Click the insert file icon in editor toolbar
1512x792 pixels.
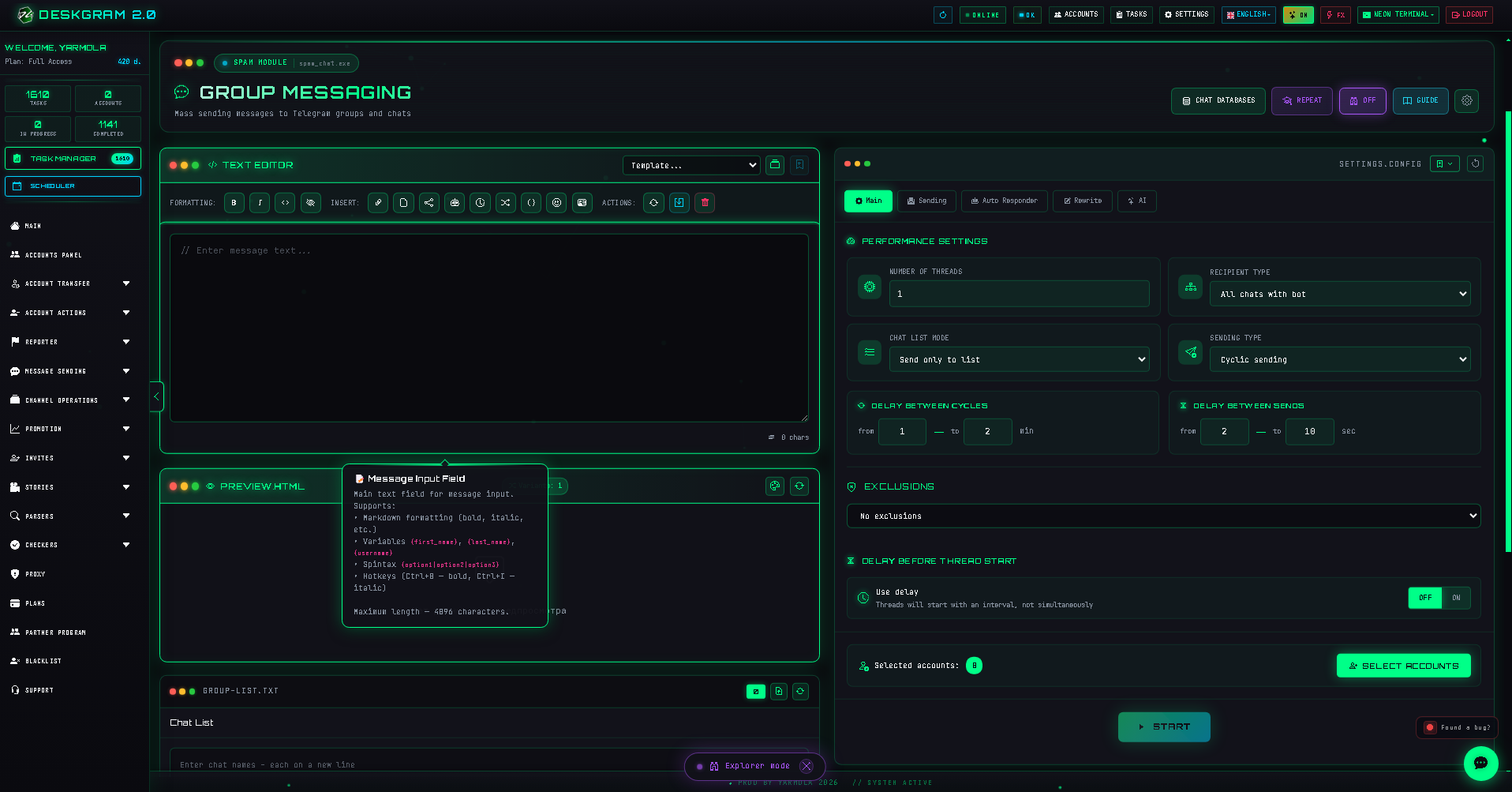click(403, 203)
